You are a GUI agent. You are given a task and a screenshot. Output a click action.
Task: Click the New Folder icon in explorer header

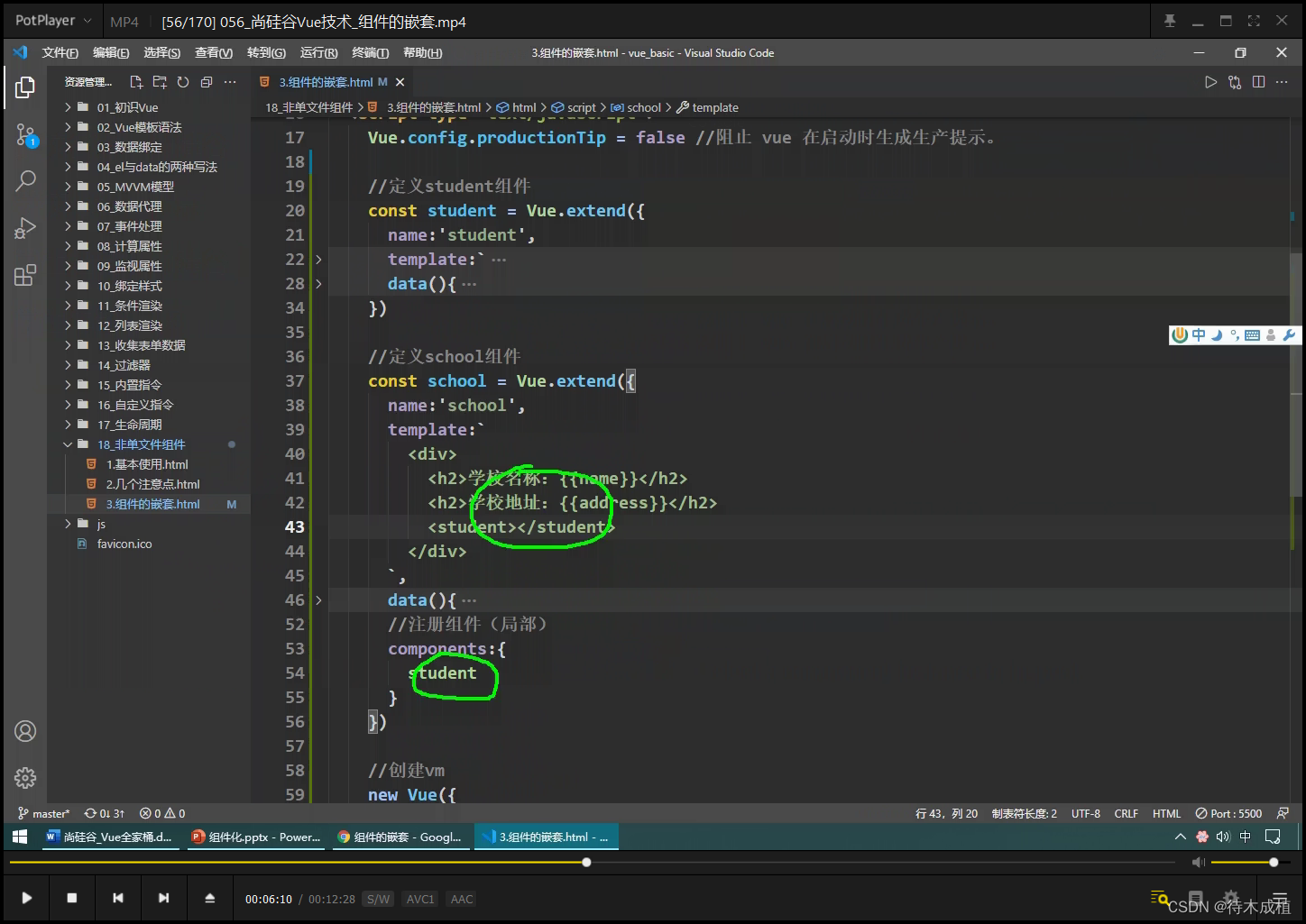160,82
